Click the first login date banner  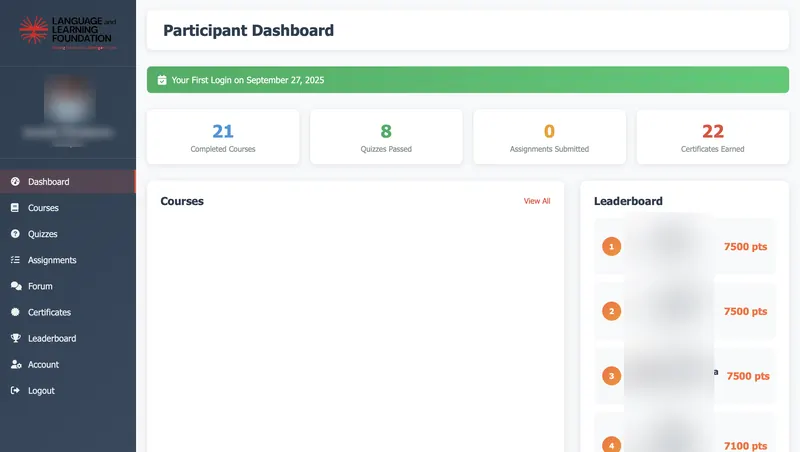(x=468, y=80)
